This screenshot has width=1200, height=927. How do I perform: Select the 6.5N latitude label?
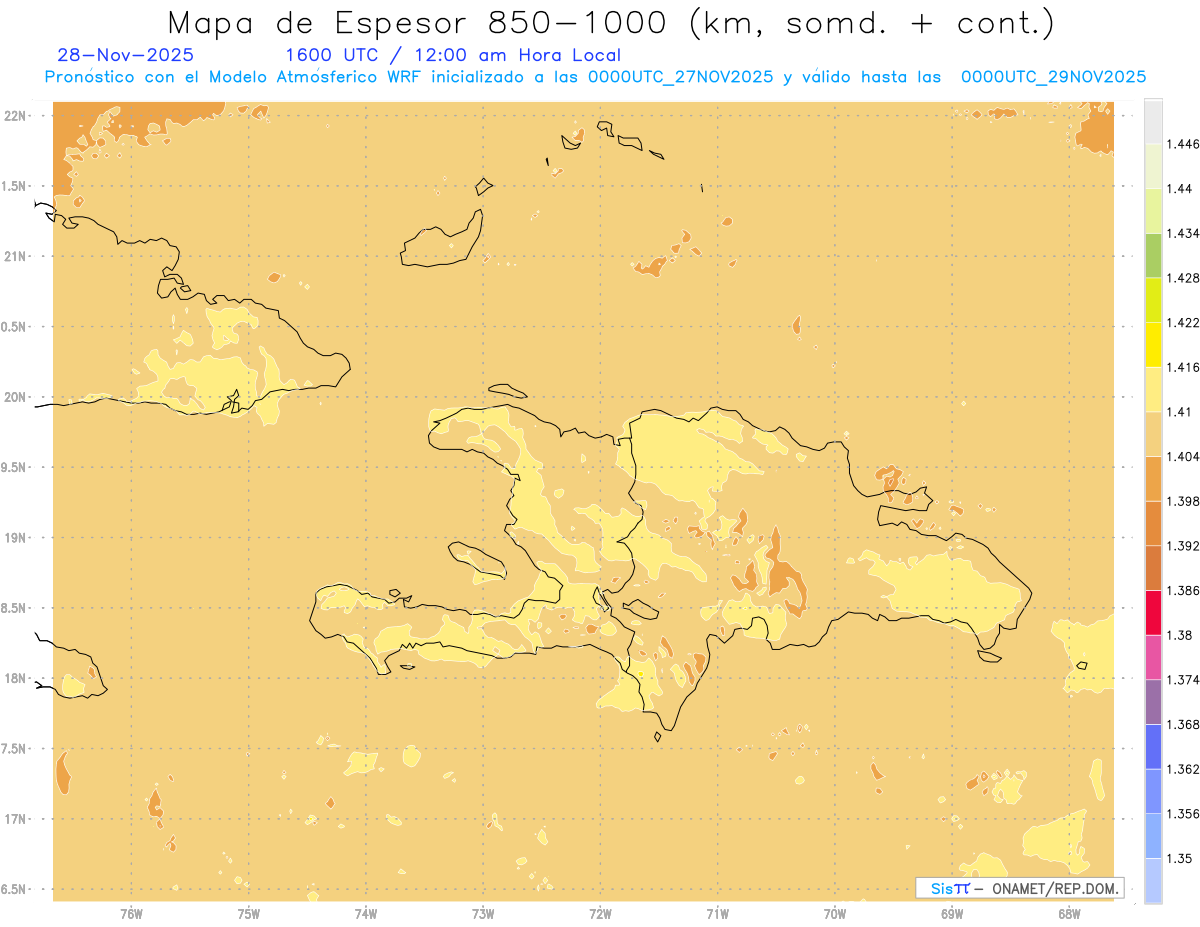15,890
